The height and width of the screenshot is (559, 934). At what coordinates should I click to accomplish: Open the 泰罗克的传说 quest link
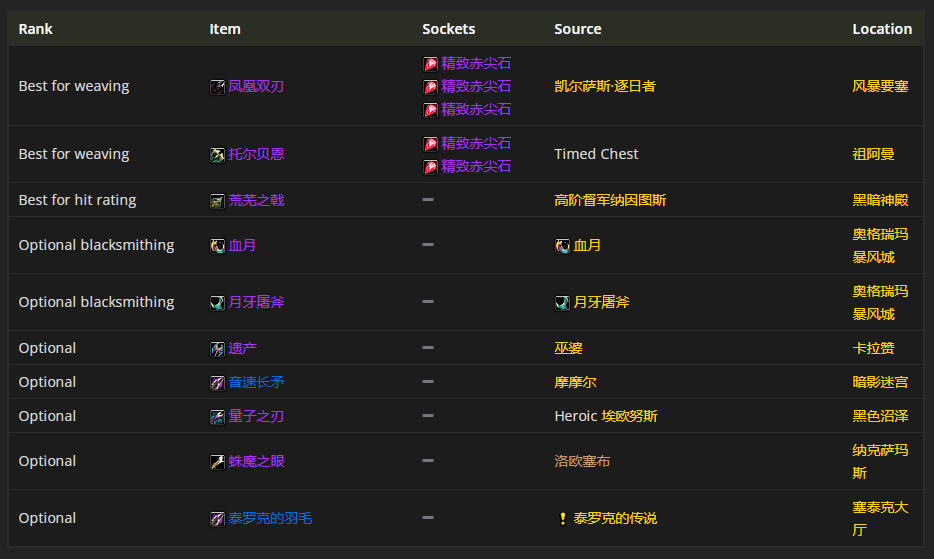pos(615,519)
